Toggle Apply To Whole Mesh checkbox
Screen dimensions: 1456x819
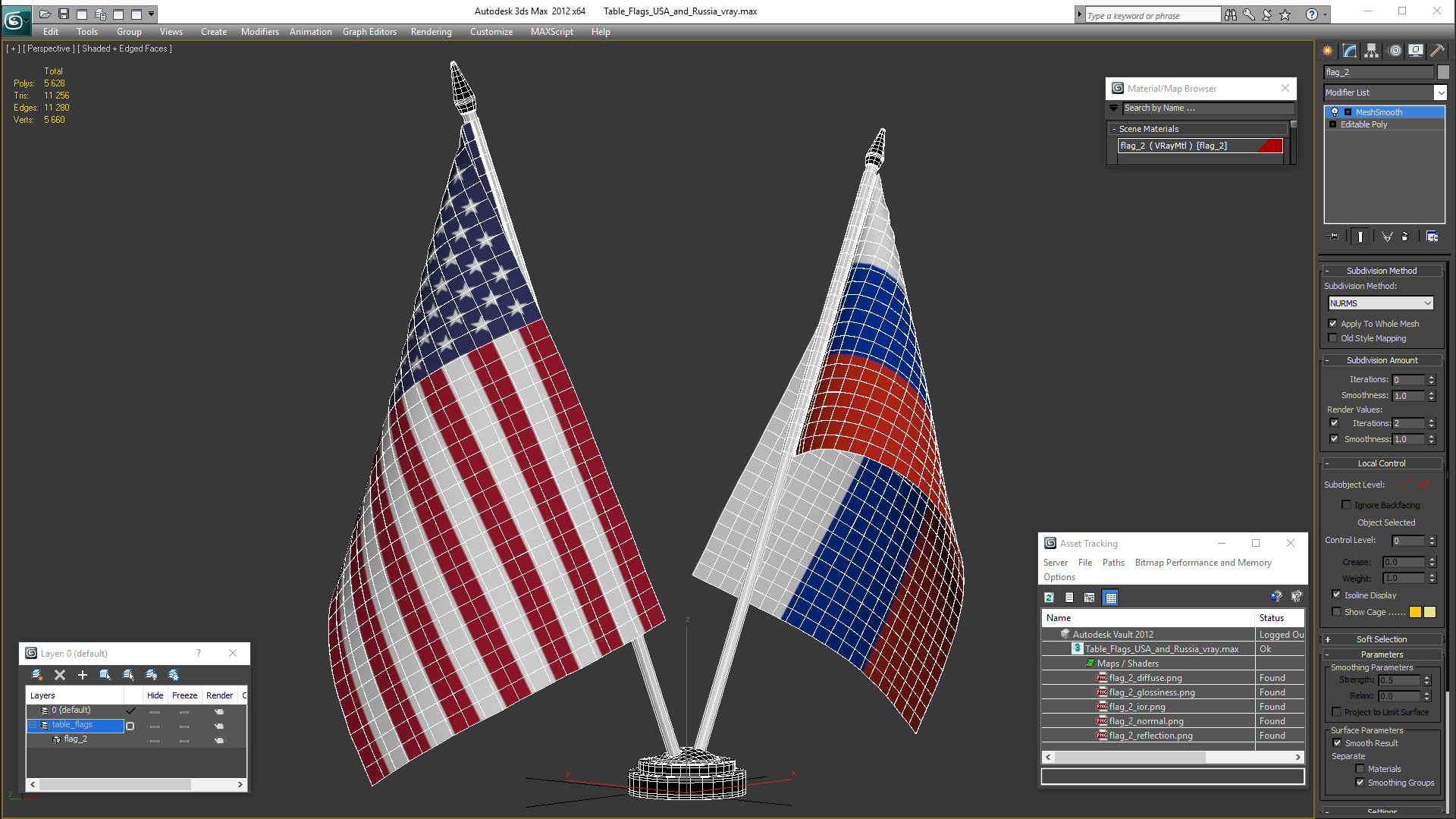(1333, 324)
